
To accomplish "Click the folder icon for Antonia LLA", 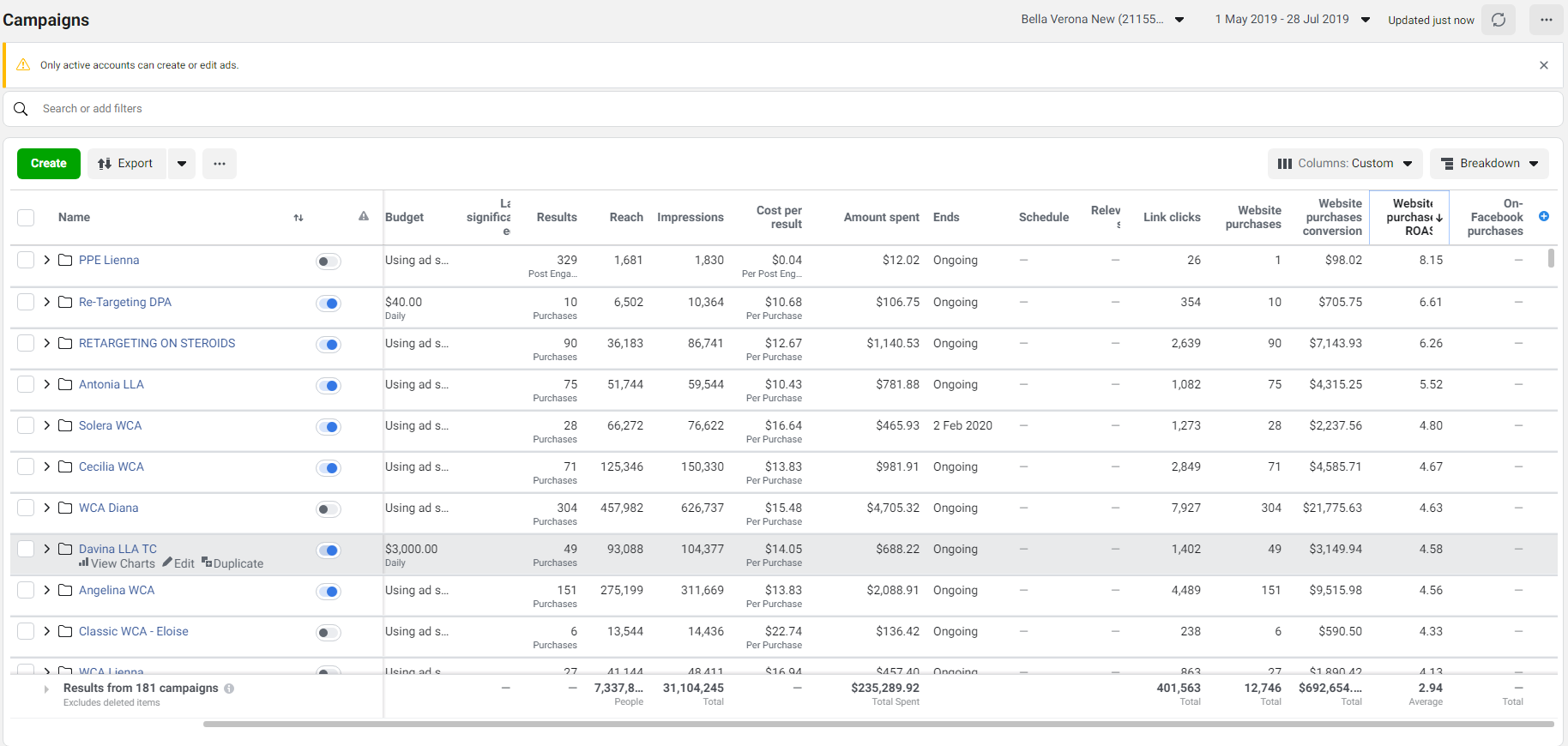I will pyautogui.click(x=65, y=384).
